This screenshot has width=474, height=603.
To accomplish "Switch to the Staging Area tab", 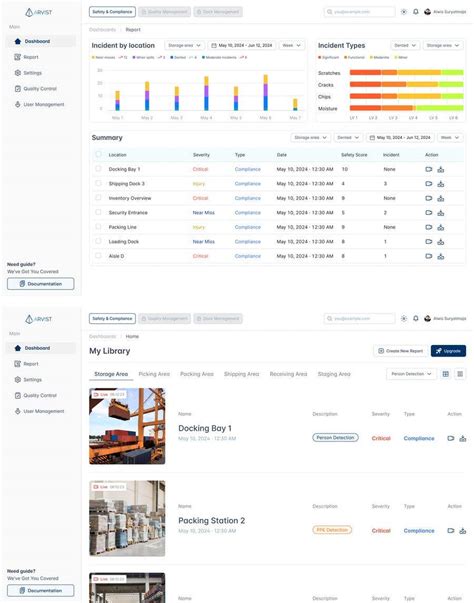I will coord(334,374).
